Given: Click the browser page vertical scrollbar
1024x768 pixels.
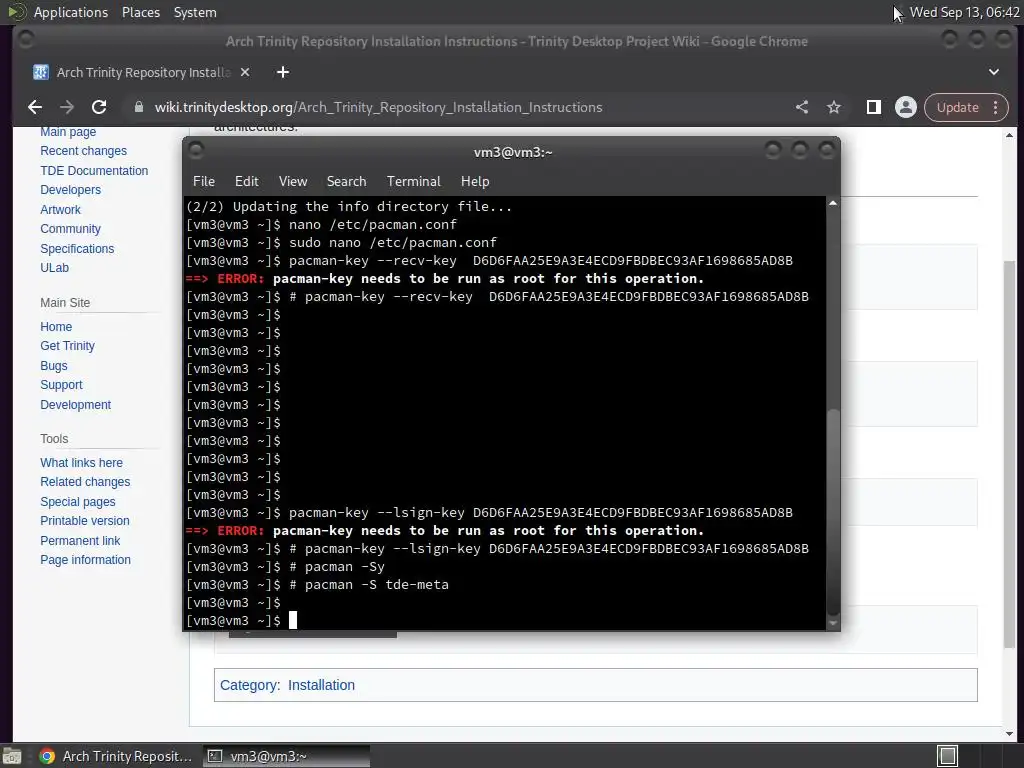Looking at the screenshot, I should click(1009, 454).
